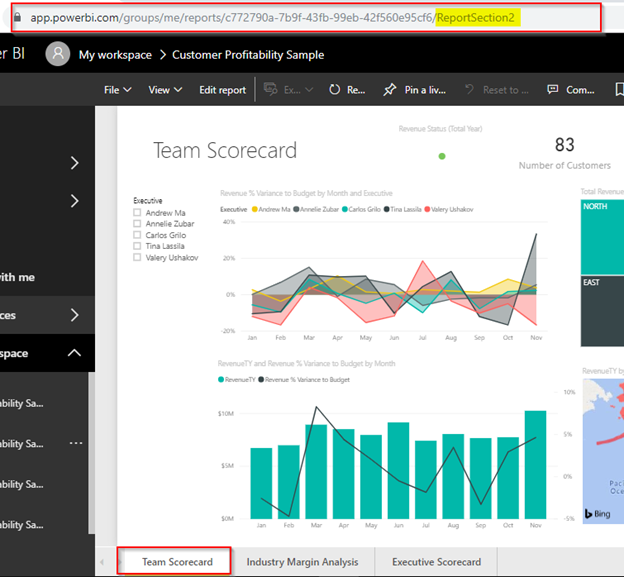Click Andrew Ma yellow legend swatch
Viewport: 624px width, 577px height.
(x=255, y=209)
